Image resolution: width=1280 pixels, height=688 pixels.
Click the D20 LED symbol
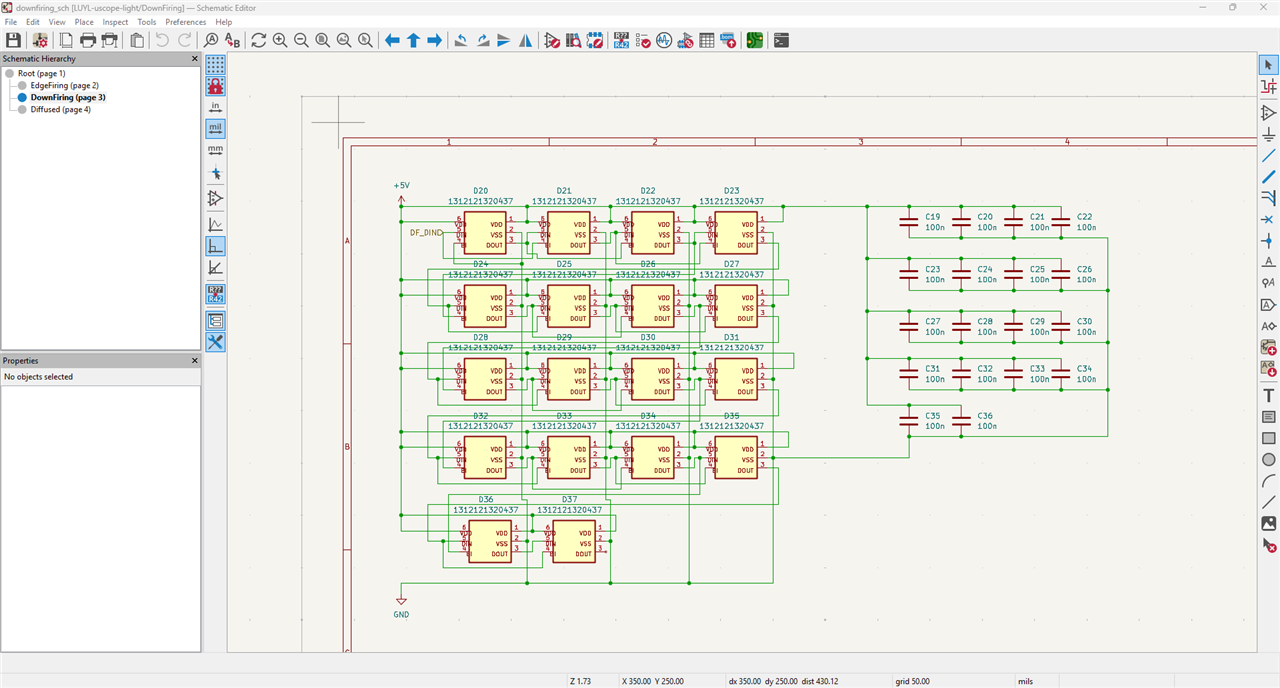(x=484, y=232)
